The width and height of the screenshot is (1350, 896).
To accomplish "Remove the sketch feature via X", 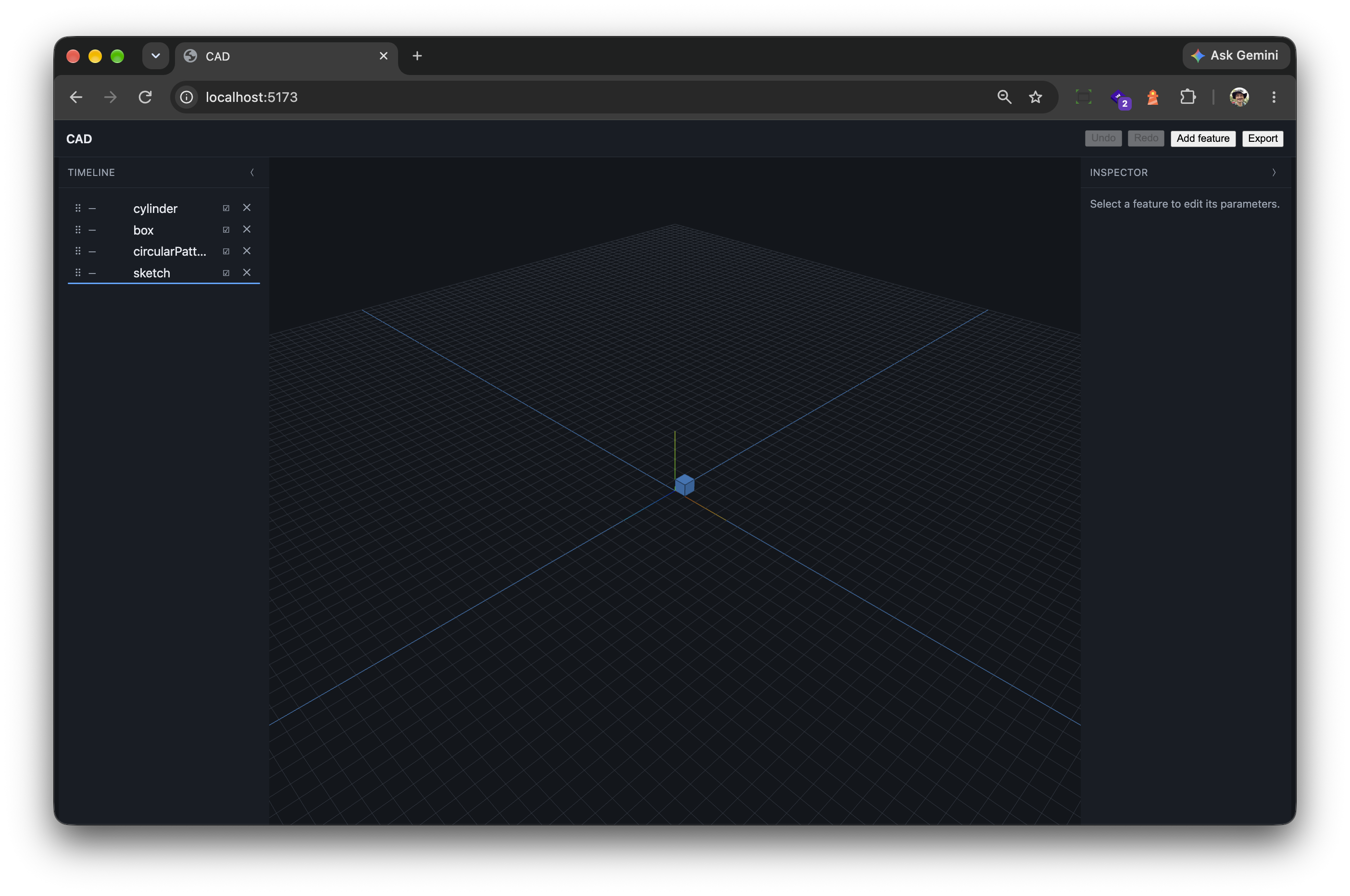I will [x=247, y=273].
